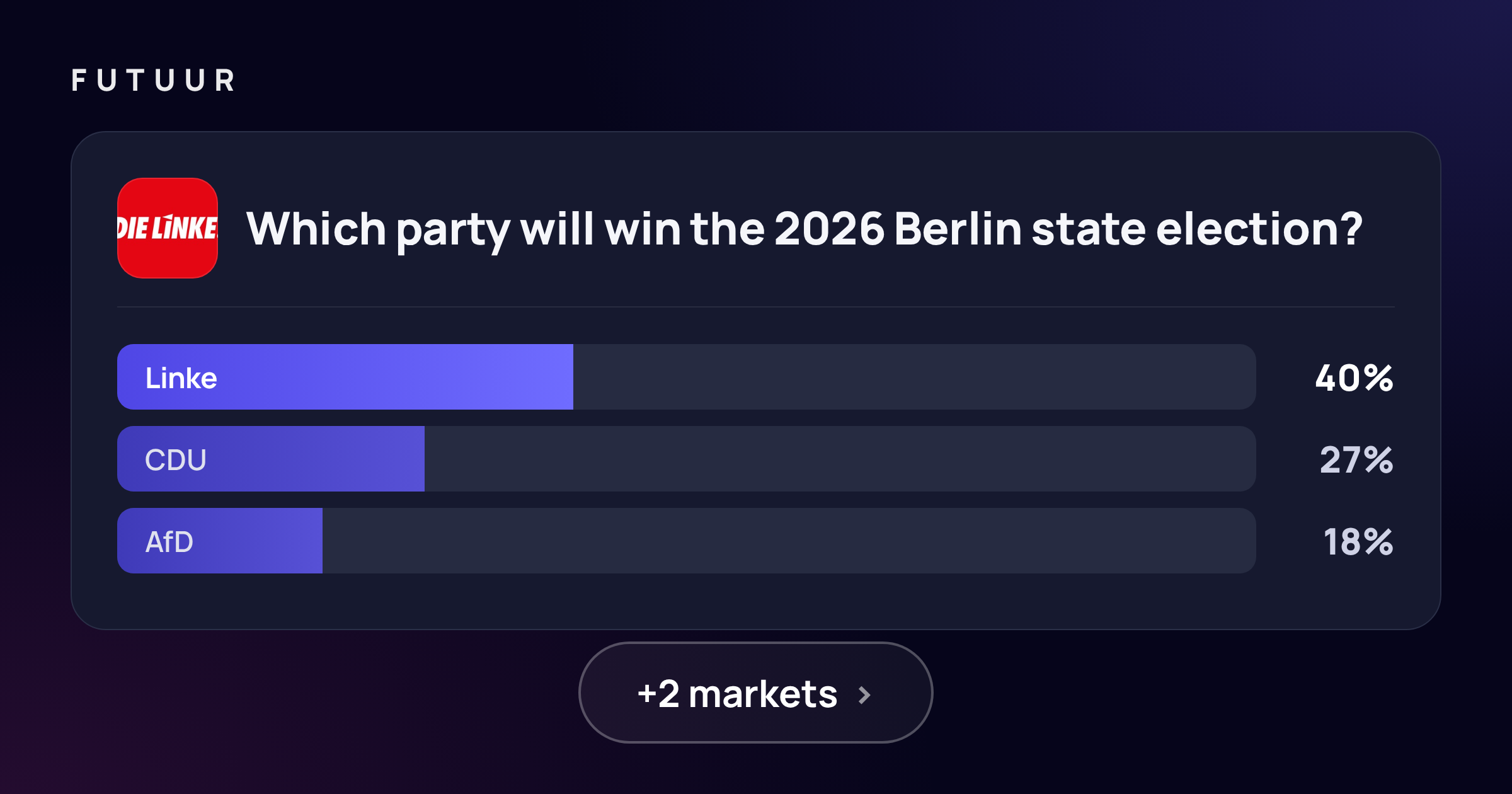This screenshot has width=1512, height=794.
Task: Click the Die Linke party logo icon
Action: [168, 228]
